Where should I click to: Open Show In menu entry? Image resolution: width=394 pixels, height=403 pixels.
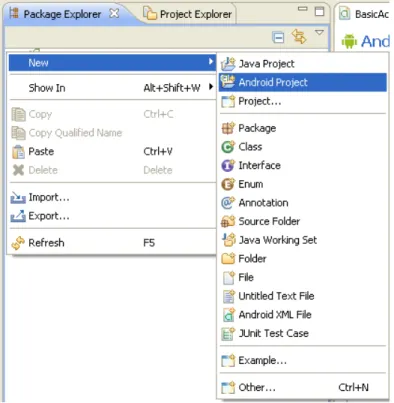[112, 88]
